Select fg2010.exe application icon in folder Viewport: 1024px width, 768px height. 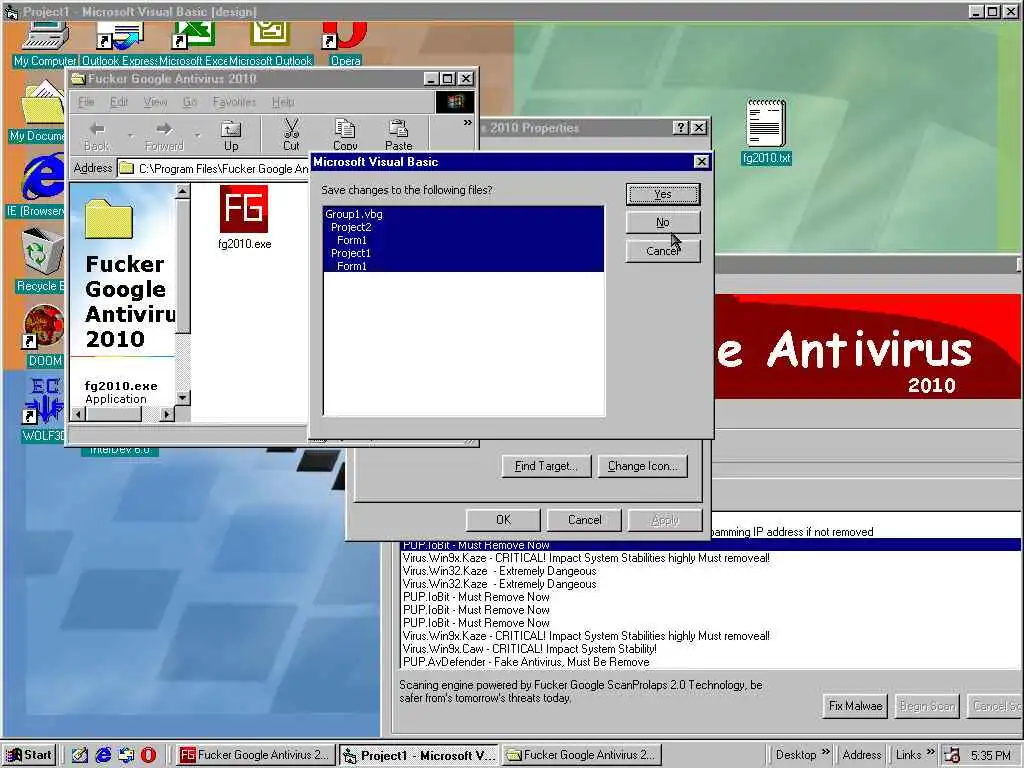(244, 217)
